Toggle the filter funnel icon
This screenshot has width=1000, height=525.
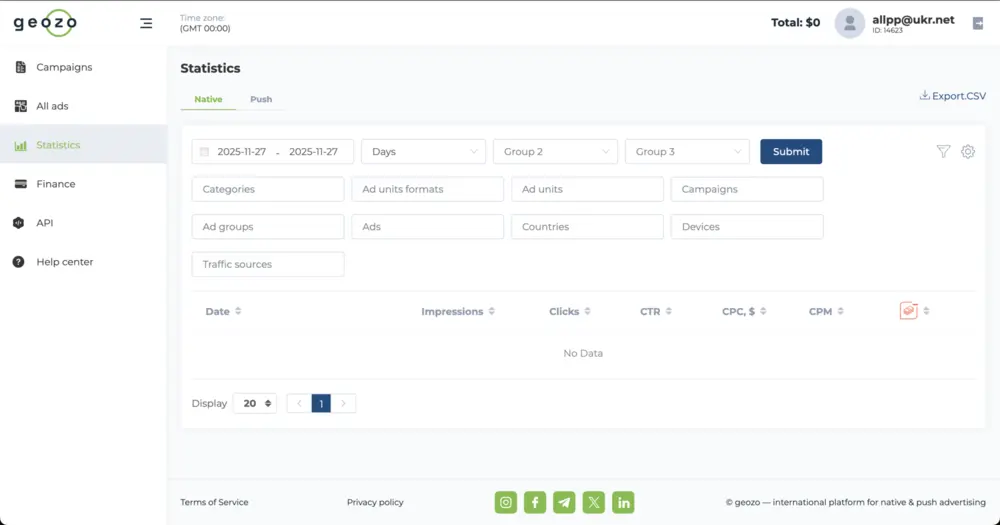[943, 151]
